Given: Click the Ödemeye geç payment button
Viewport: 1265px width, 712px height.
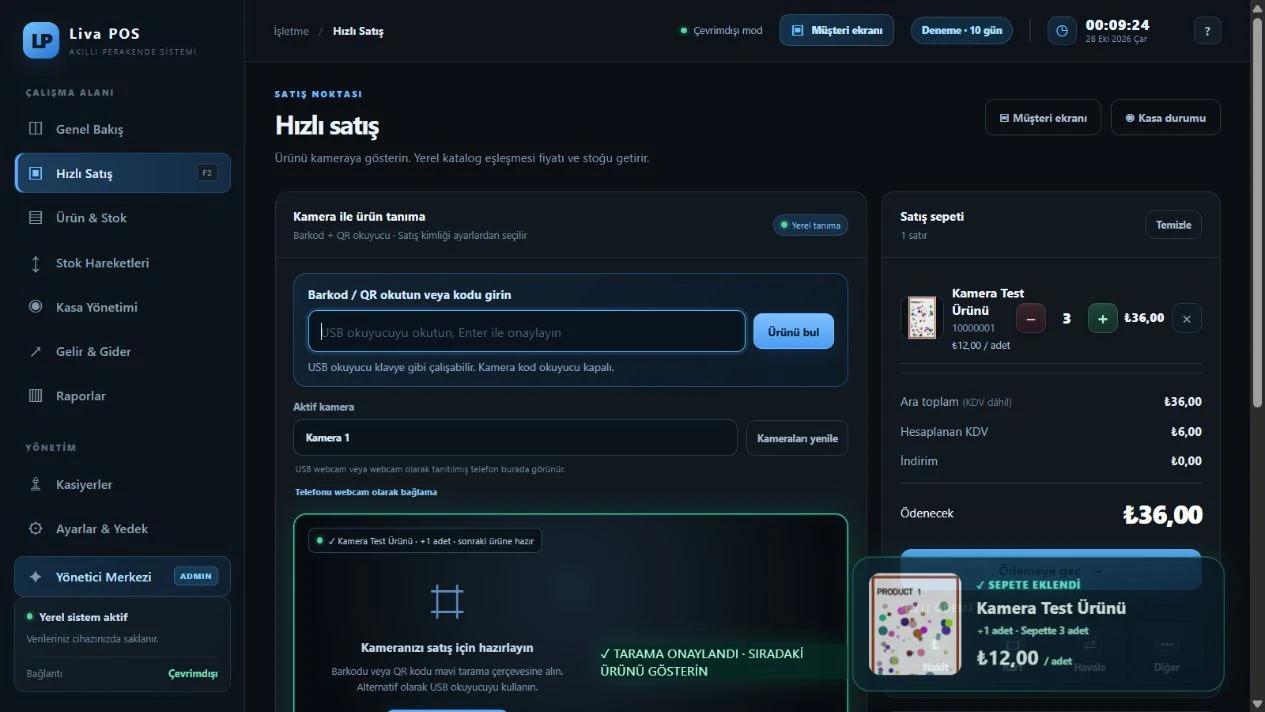Looking at the screenshot, I should tap(1051, 569).
